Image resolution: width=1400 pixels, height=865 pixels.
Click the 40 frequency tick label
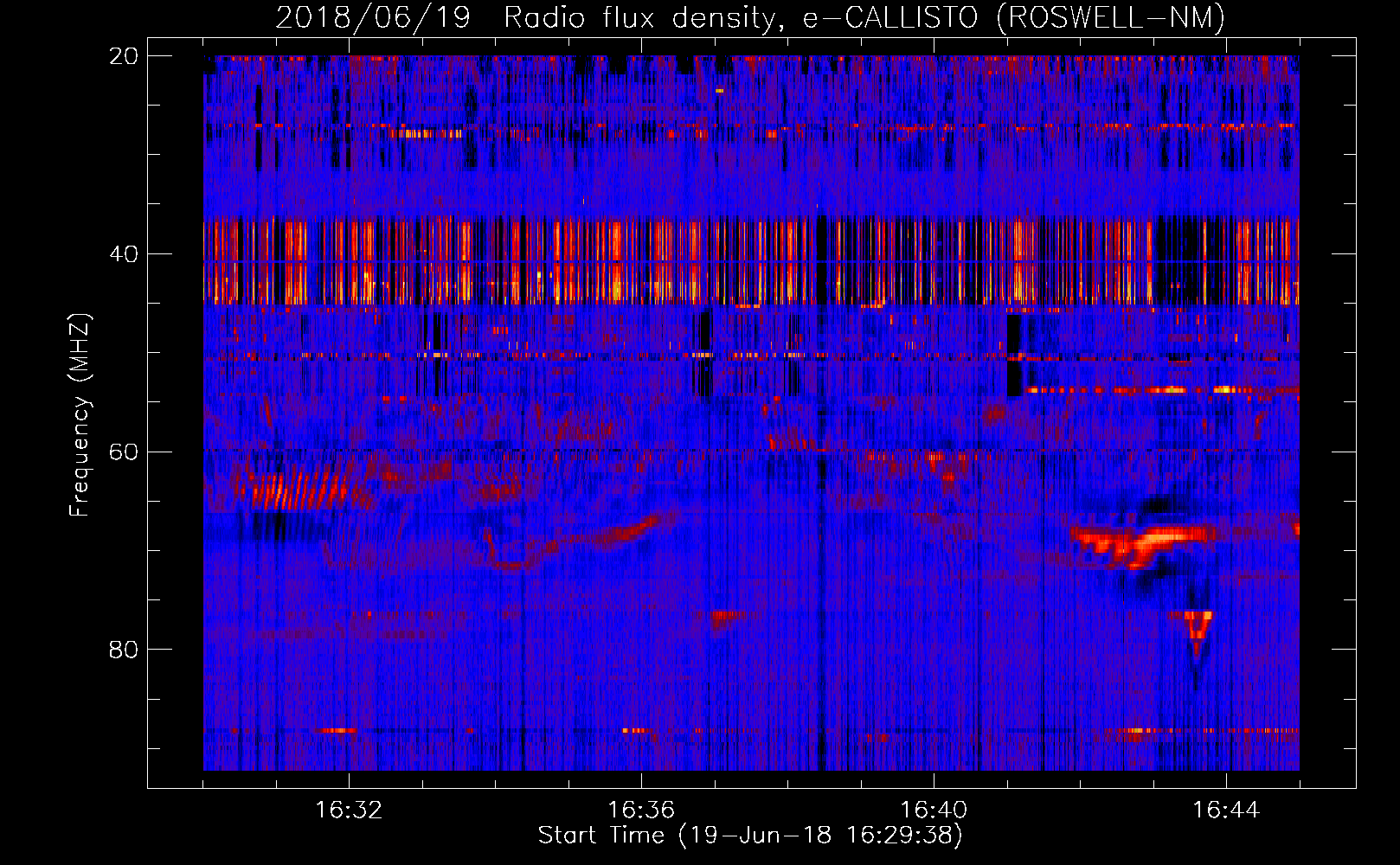124,254
